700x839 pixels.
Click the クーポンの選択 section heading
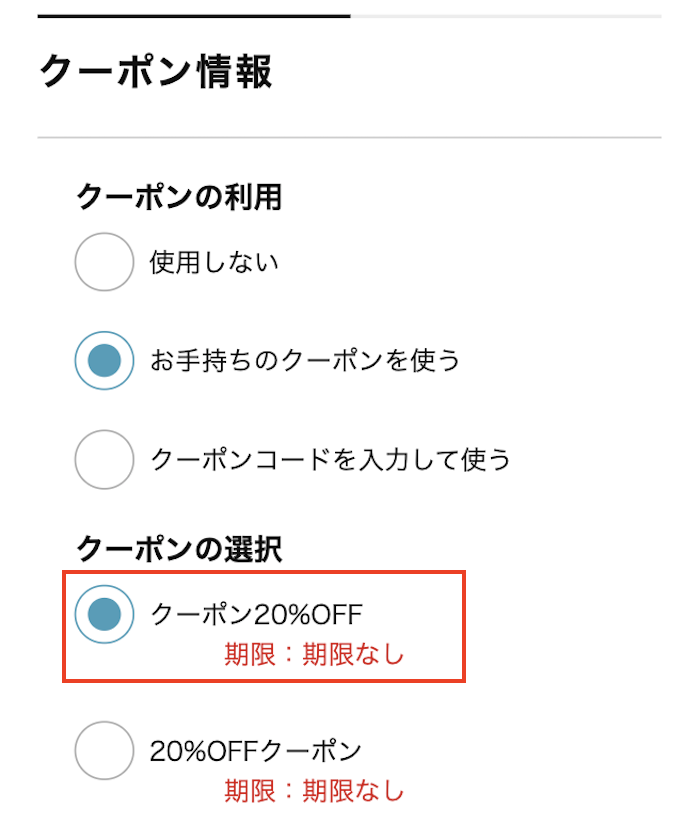(x=179, y=548)
